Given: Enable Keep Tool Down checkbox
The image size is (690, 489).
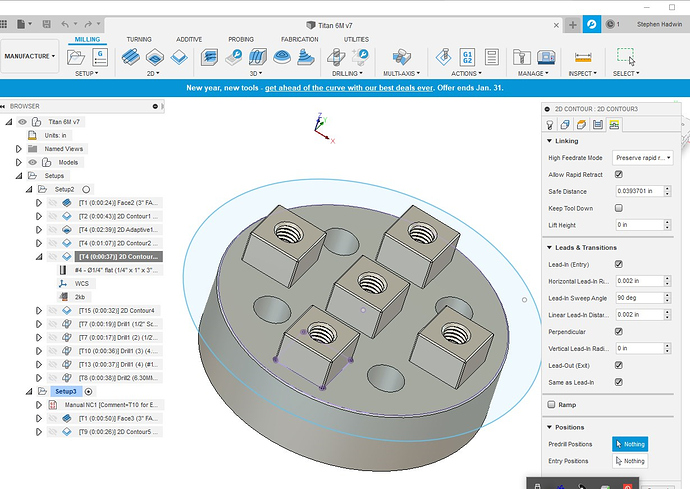Looking at the screenshot, I should tap(619, 208).
